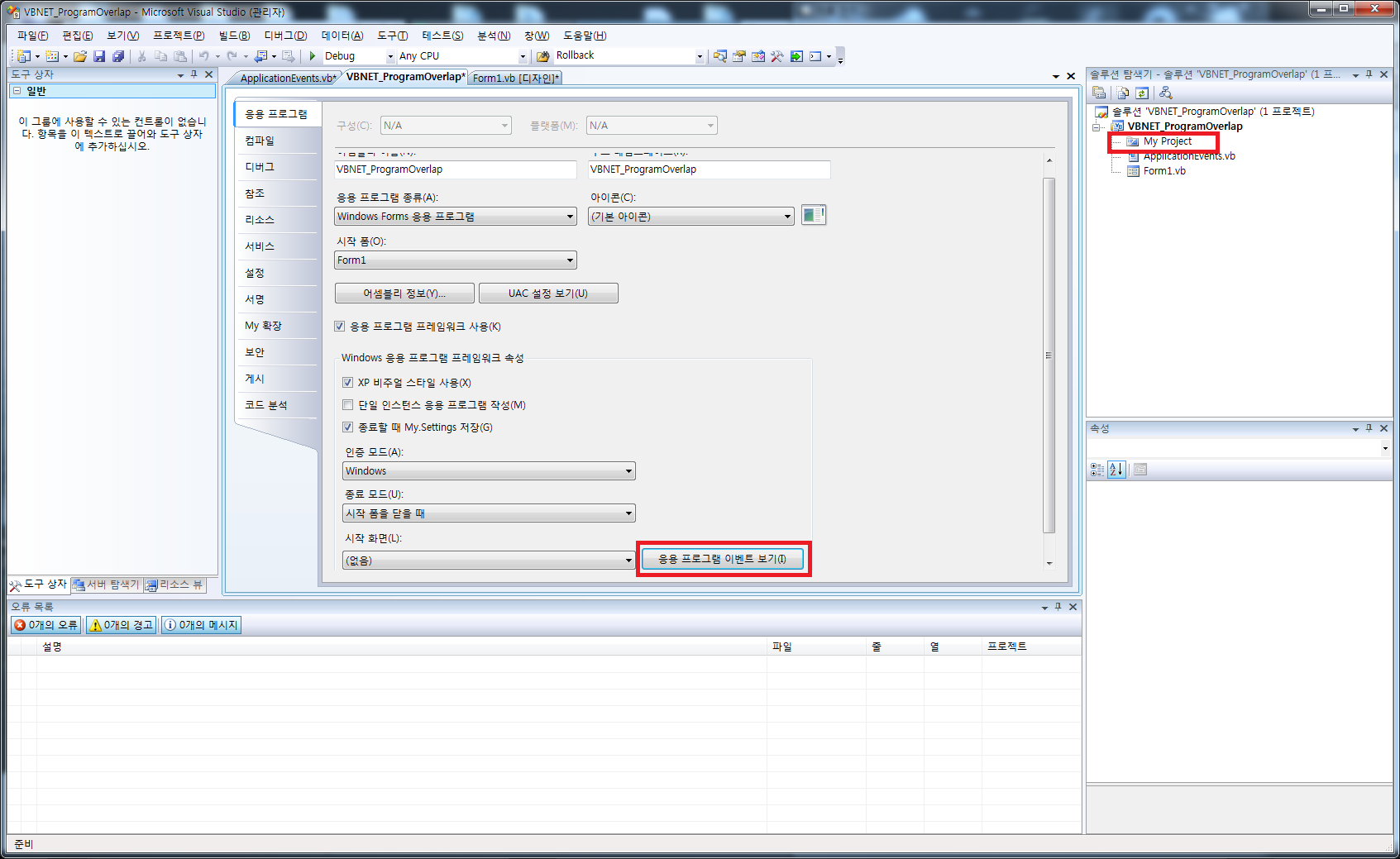Pin the 오류 목록 panel with auto-hide icon

coord(1058,607)
